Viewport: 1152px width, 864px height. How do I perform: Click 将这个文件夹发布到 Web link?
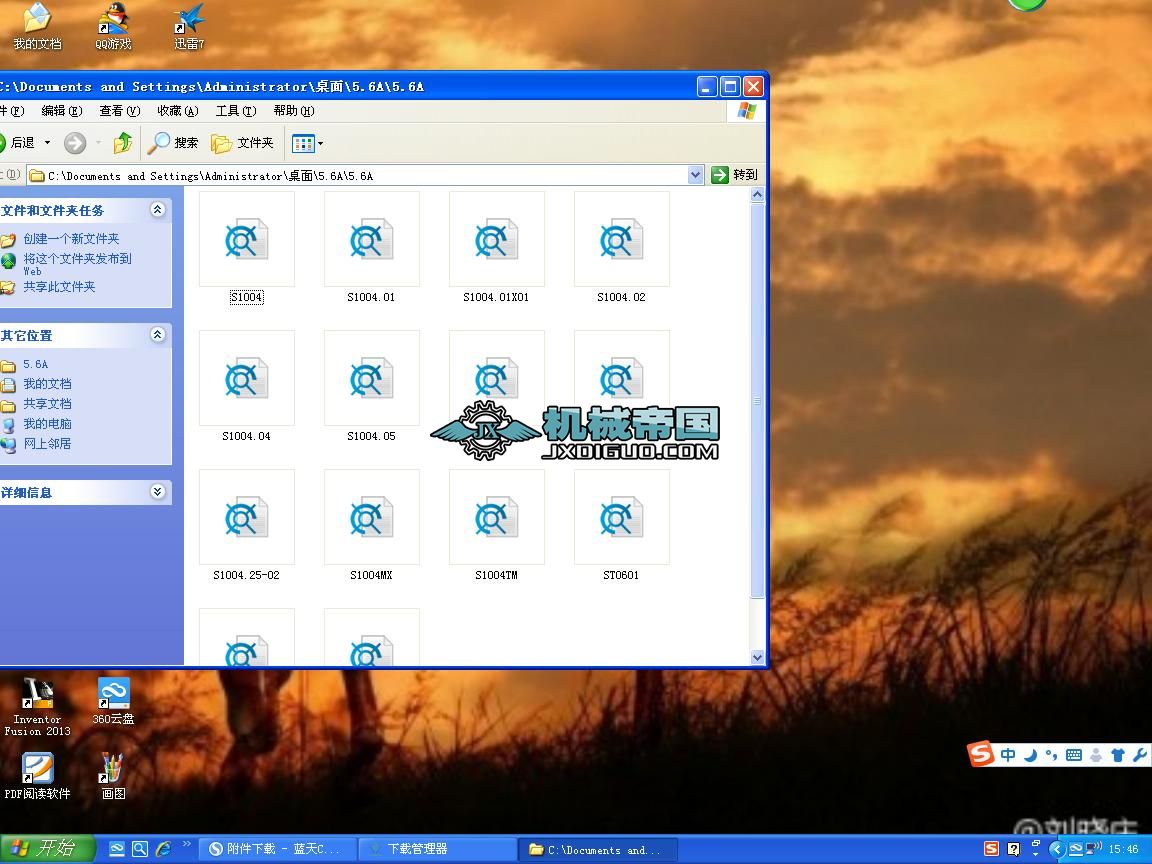tap(77, 264)
